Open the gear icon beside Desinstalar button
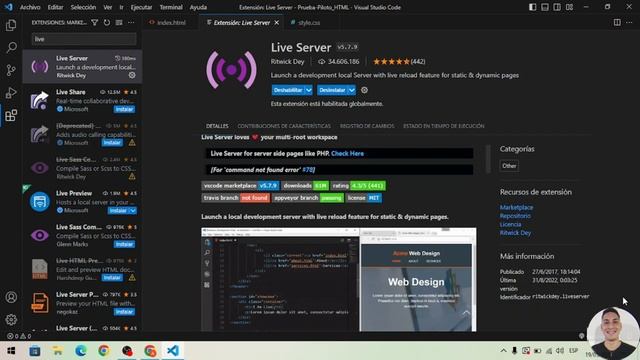 pos(364,90)
